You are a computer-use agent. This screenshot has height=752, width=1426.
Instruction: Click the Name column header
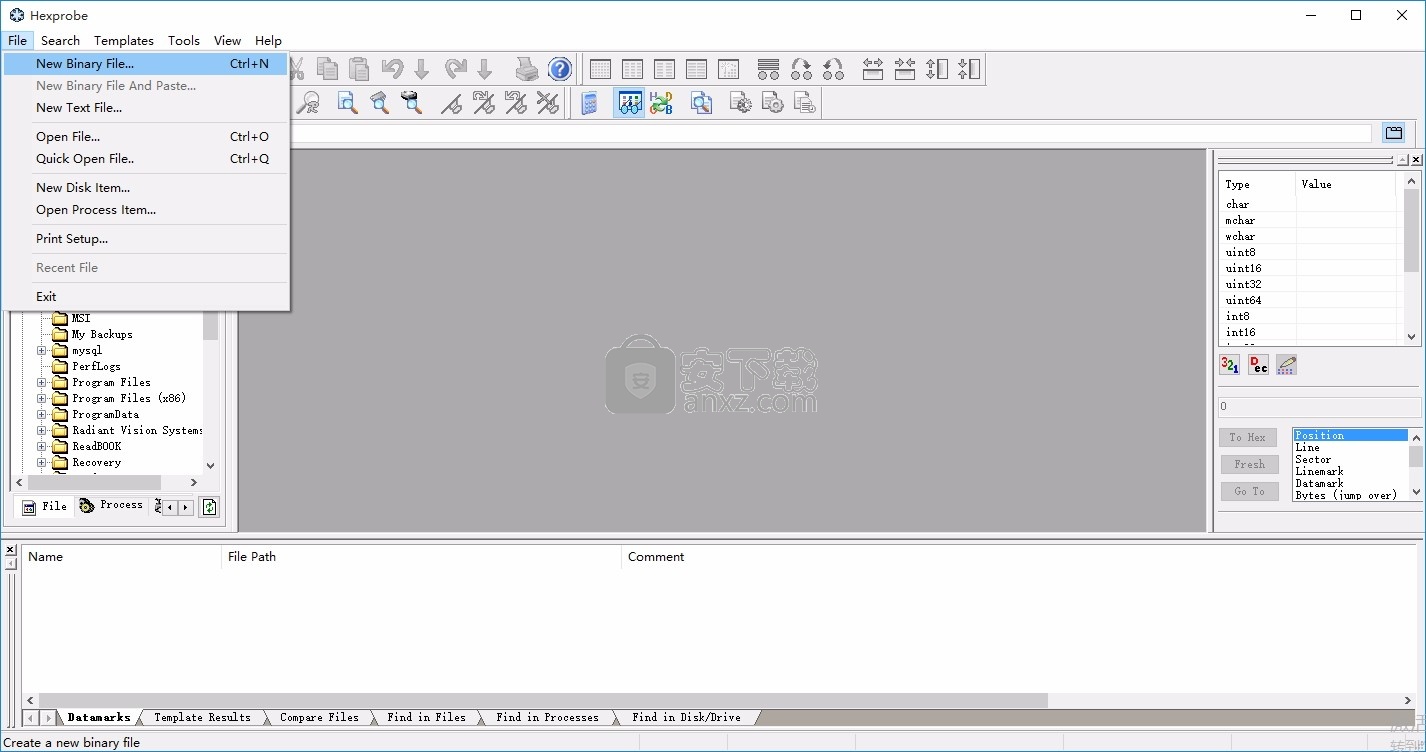[122, 557]
